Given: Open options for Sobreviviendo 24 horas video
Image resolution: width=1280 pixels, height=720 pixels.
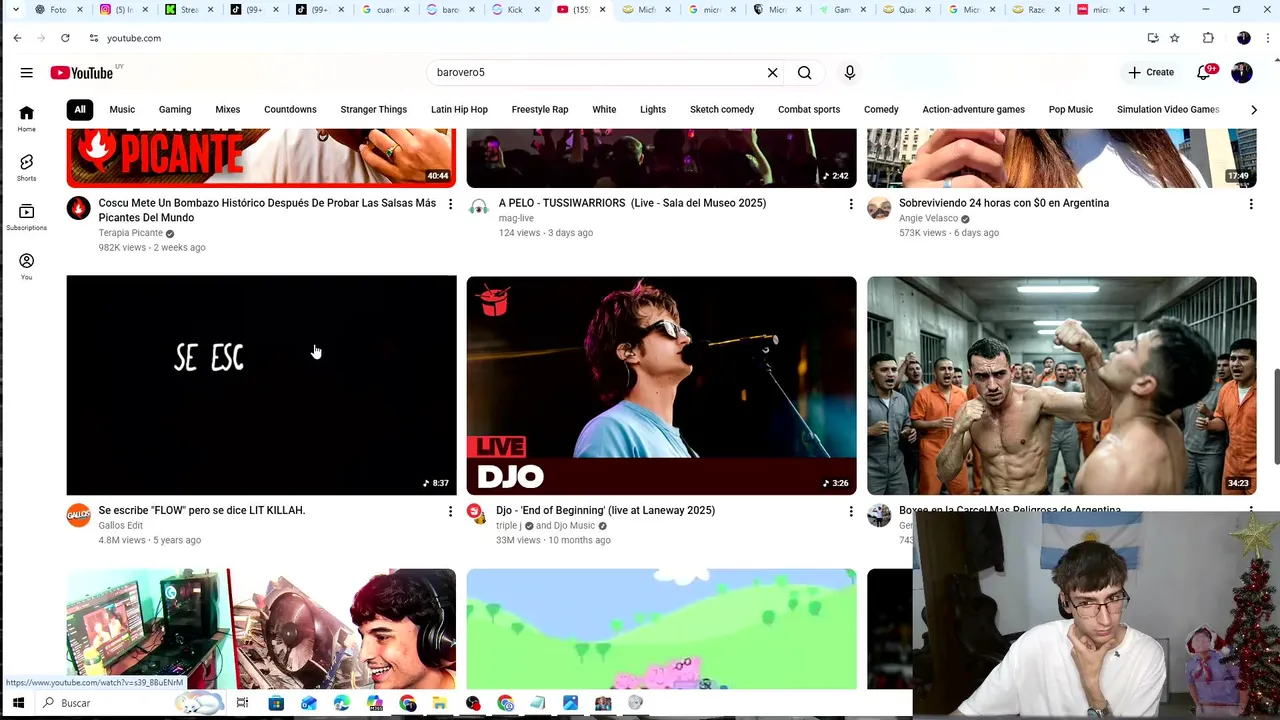Looking at the screenshot, I should coord(1251,204).
